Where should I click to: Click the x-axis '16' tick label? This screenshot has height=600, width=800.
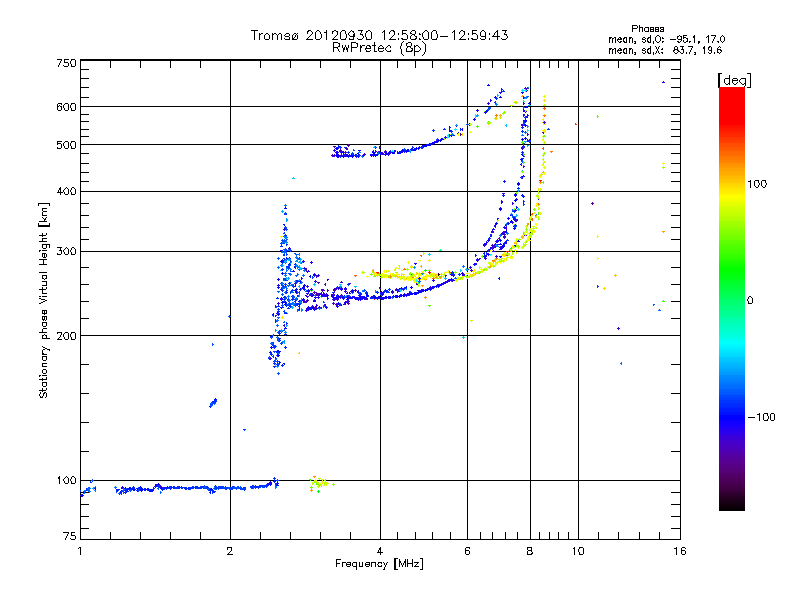(x=680, y=551)
